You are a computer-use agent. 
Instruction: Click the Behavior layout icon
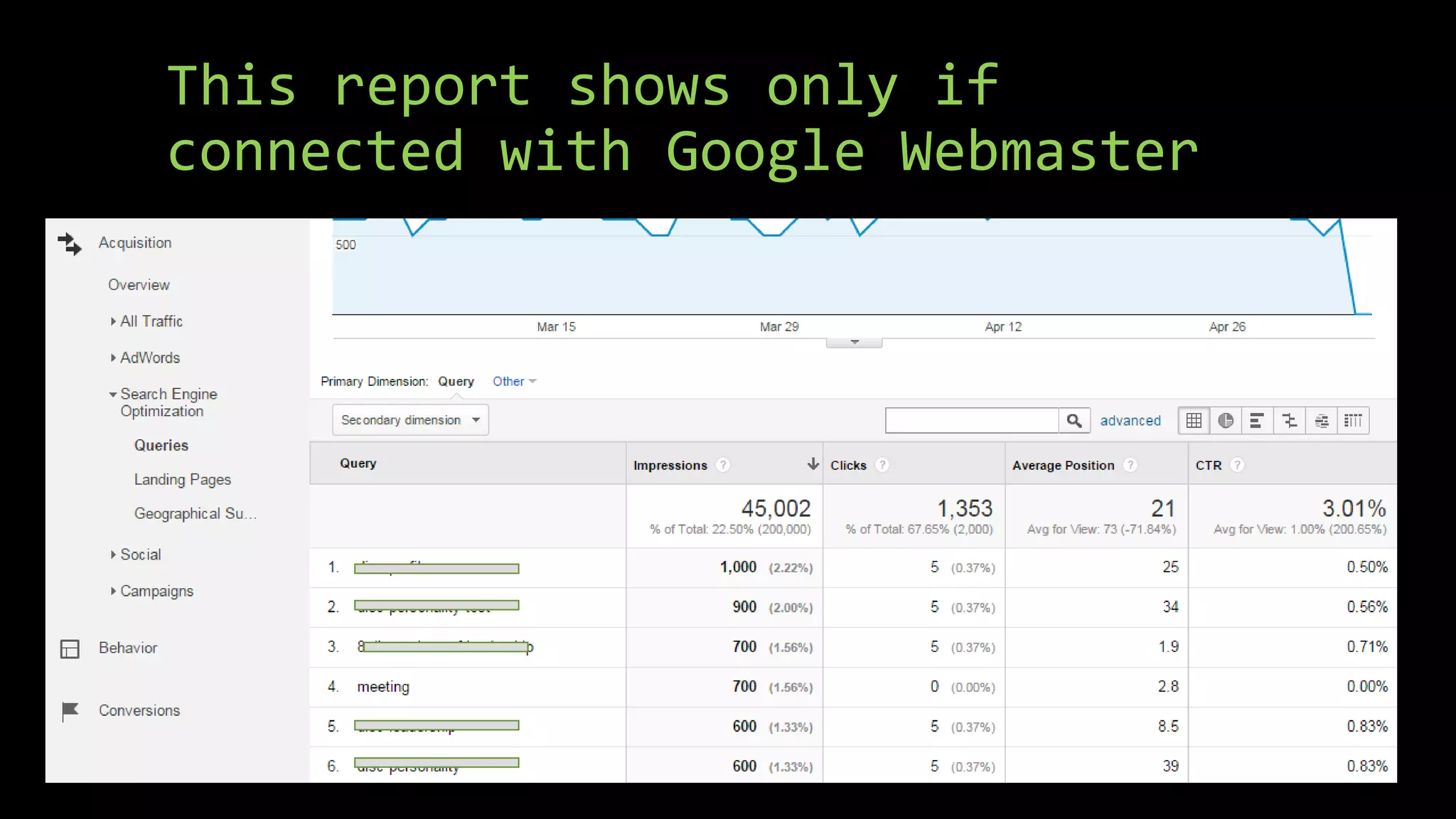70,649
